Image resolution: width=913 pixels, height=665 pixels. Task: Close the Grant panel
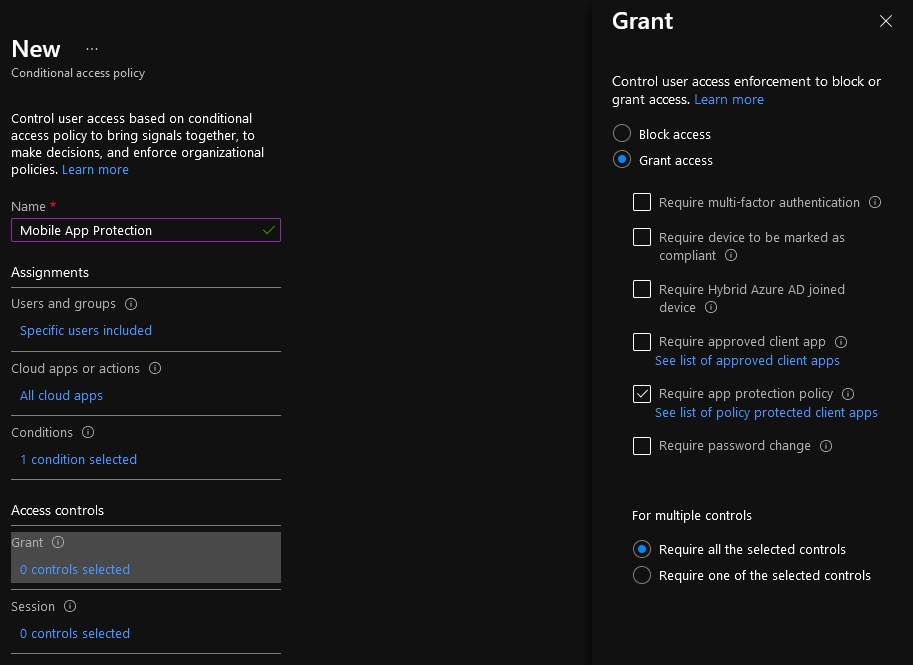tap(886, 22)
